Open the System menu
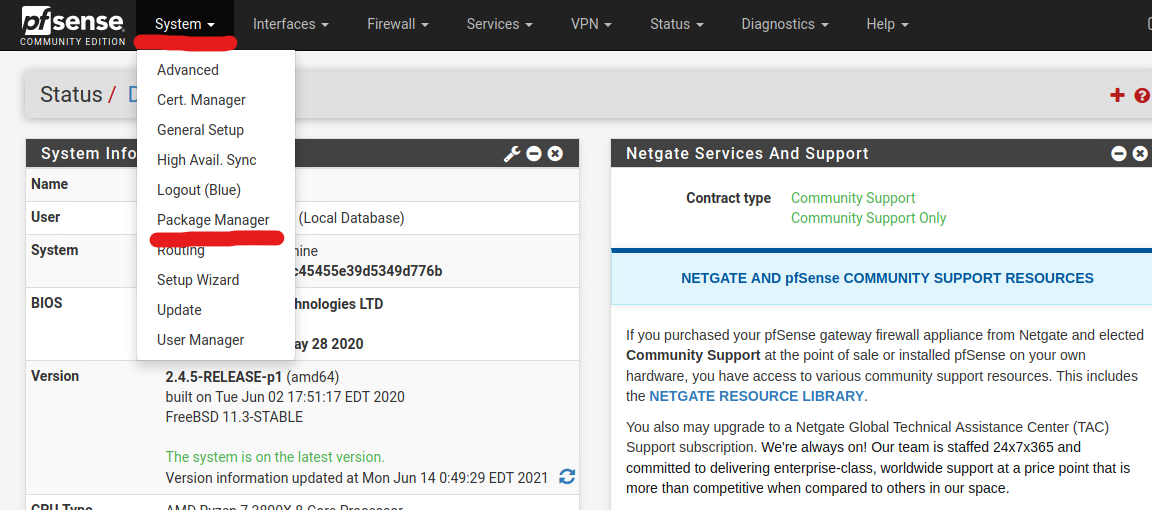 (x=185, y=24)
